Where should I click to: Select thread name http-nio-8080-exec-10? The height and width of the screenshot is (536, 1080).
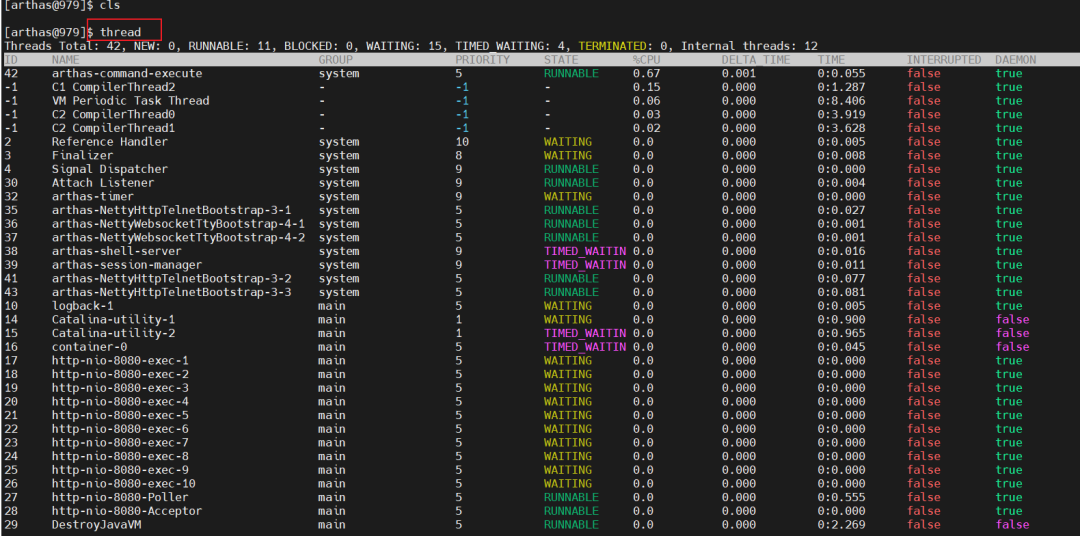[123, 484]
